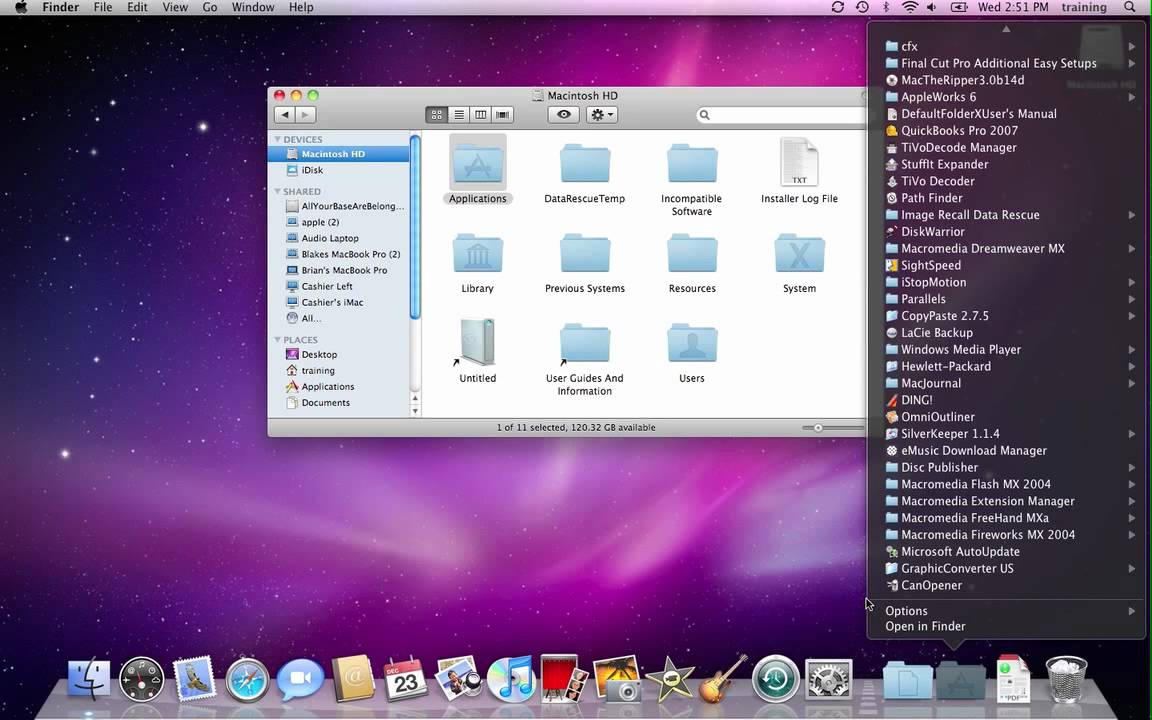
Task: Switch Finder to Cover Flow view
Action: pos(503,115)
